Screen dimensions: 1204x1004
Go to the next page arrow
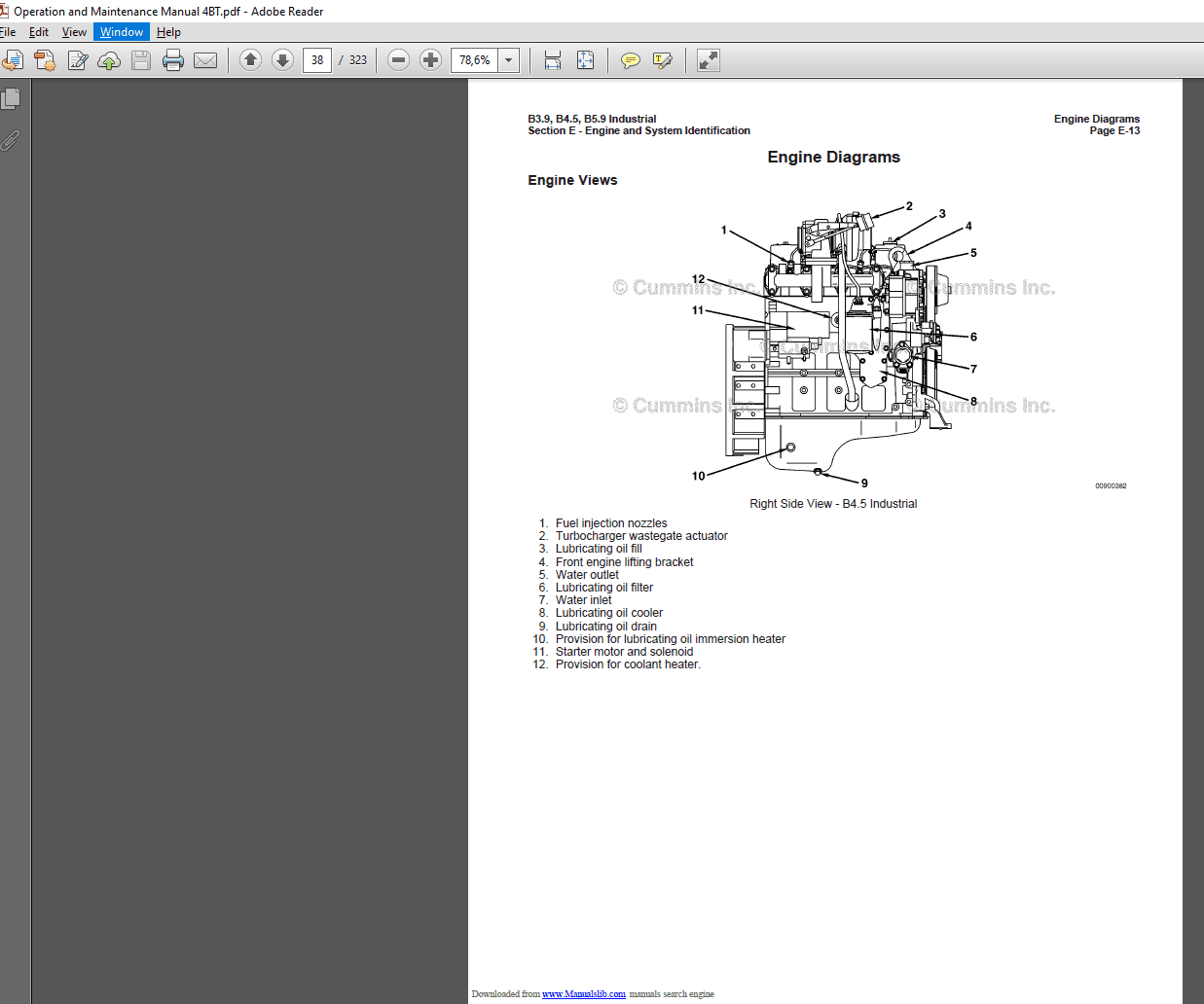click(282, 59)
